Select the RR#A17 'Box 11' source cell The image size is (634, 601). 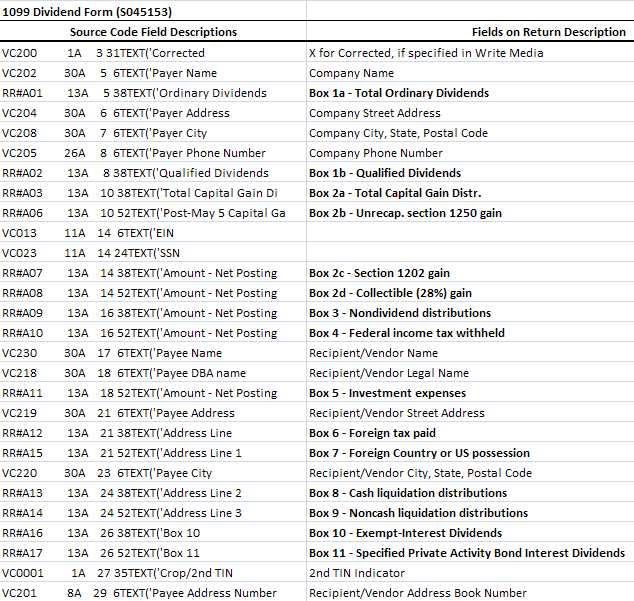click(x=153, y=553)
